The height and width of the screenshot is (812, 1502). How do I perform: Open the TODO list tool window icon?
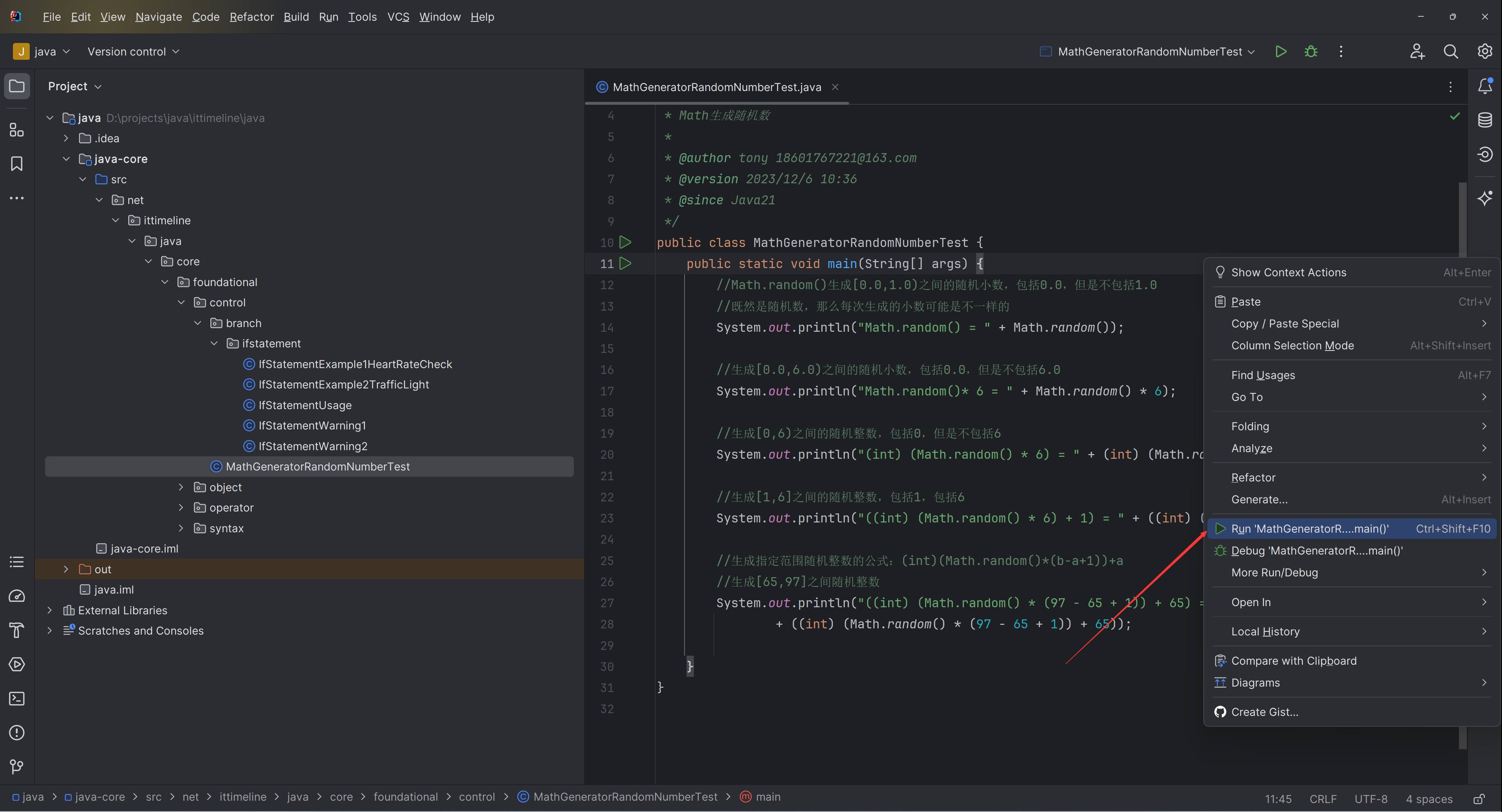click(x=17, y=562)
